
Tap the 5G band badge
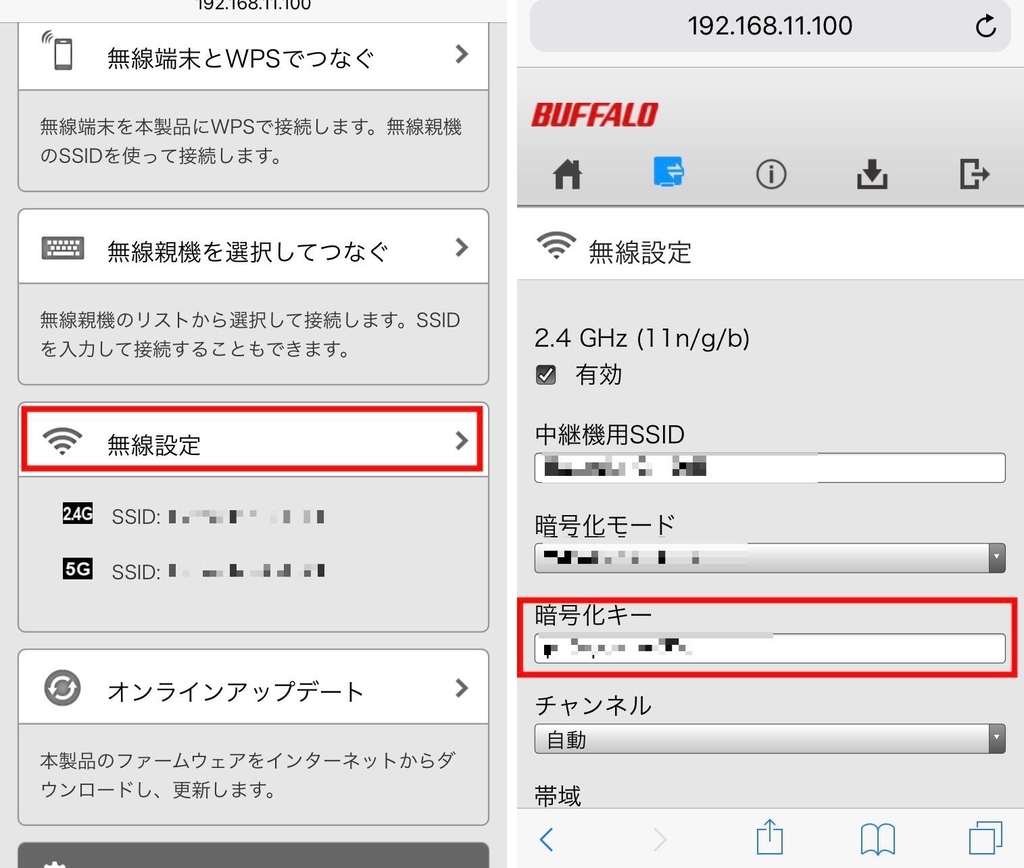(77, 569)
